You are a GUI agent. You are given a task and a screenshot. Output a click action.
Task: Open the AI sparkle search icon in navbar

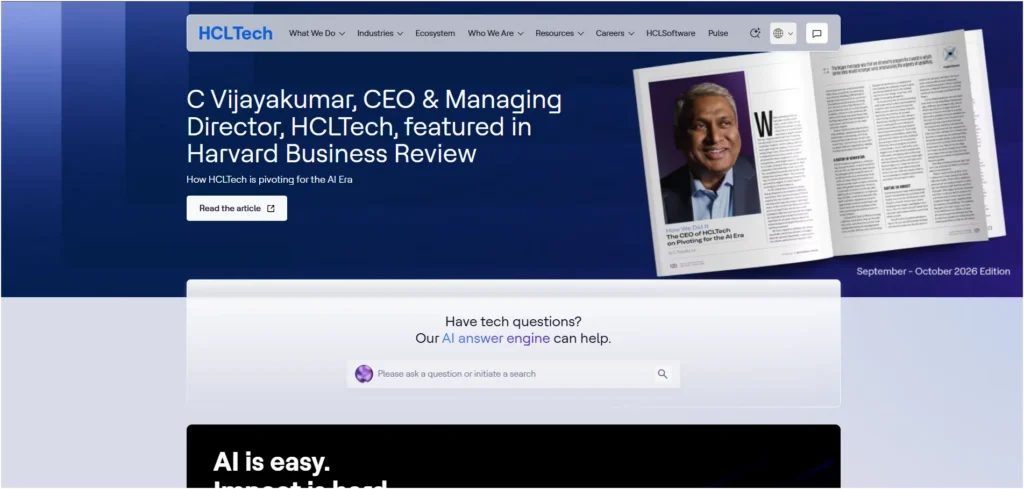755,33
